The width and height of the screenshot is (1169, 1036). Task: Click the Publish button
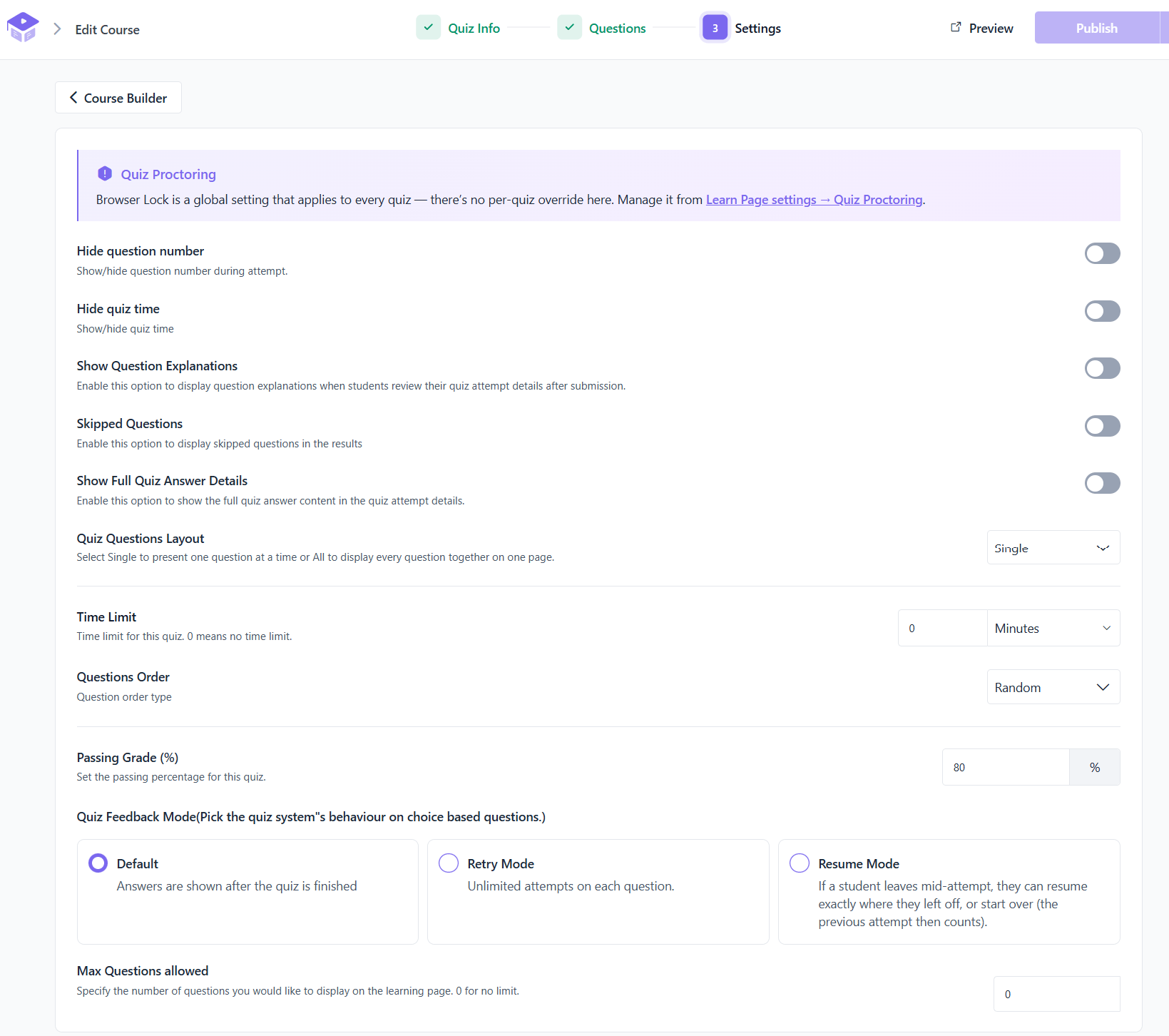1097,28
